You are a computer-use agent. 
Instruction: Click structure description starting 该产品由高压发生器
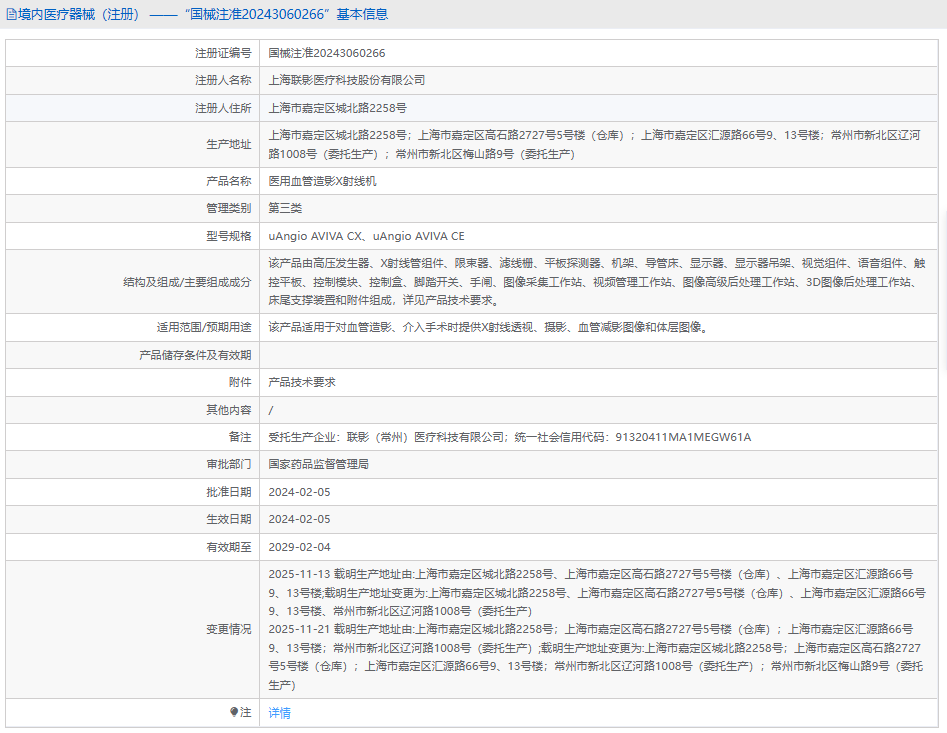pyautogui.click(x=597, y=282)
